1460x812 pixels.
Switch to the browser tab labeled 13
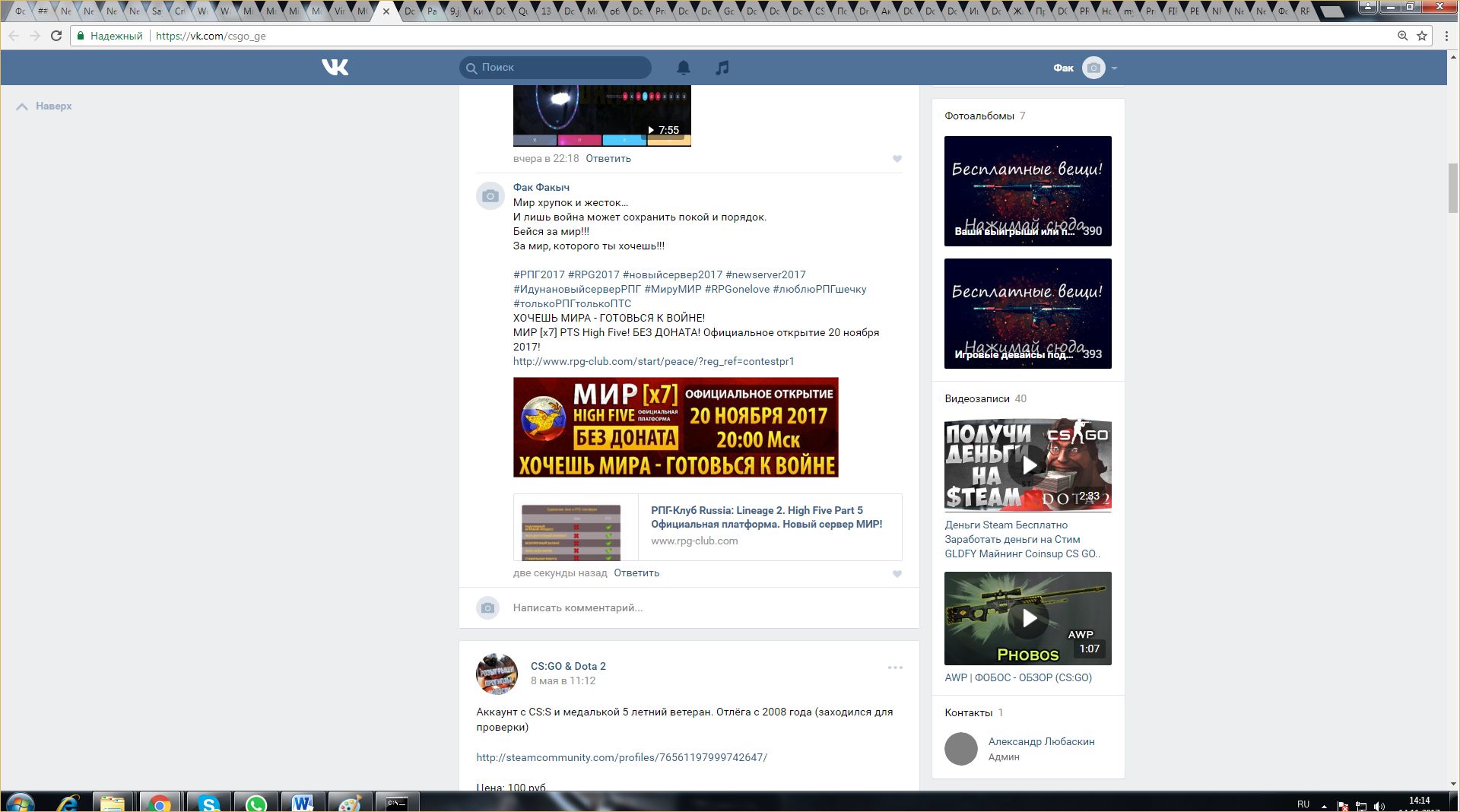(x=546, y=11)
